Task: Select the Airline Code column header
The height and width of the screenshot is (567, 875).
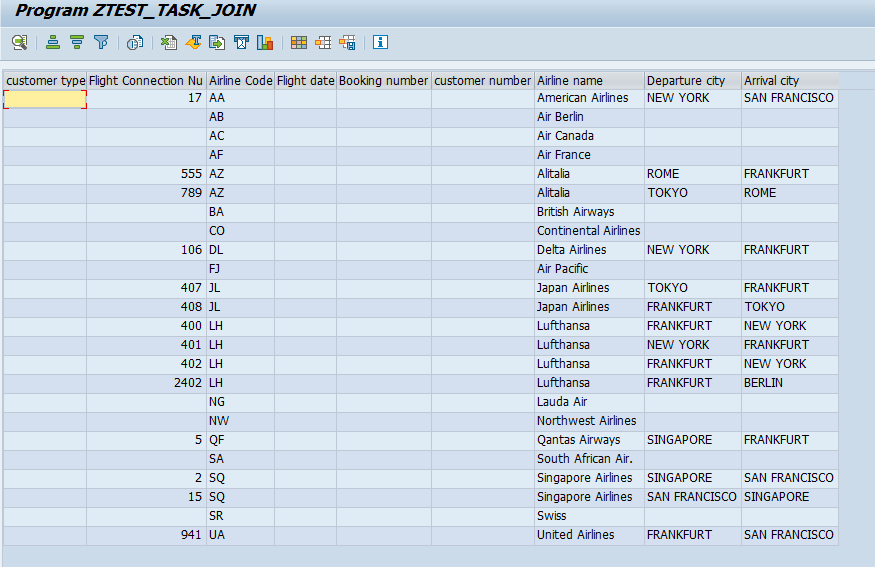Action: click(x=241, y=80)
